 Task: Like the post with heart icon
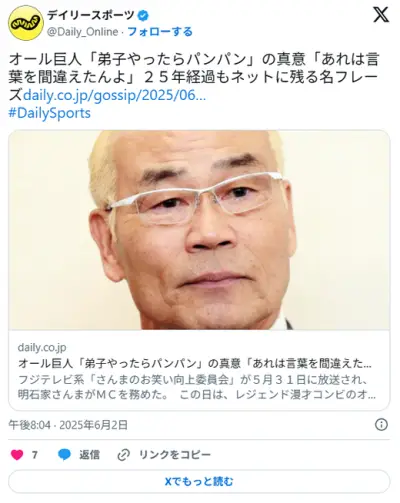[x=17, y=455]
